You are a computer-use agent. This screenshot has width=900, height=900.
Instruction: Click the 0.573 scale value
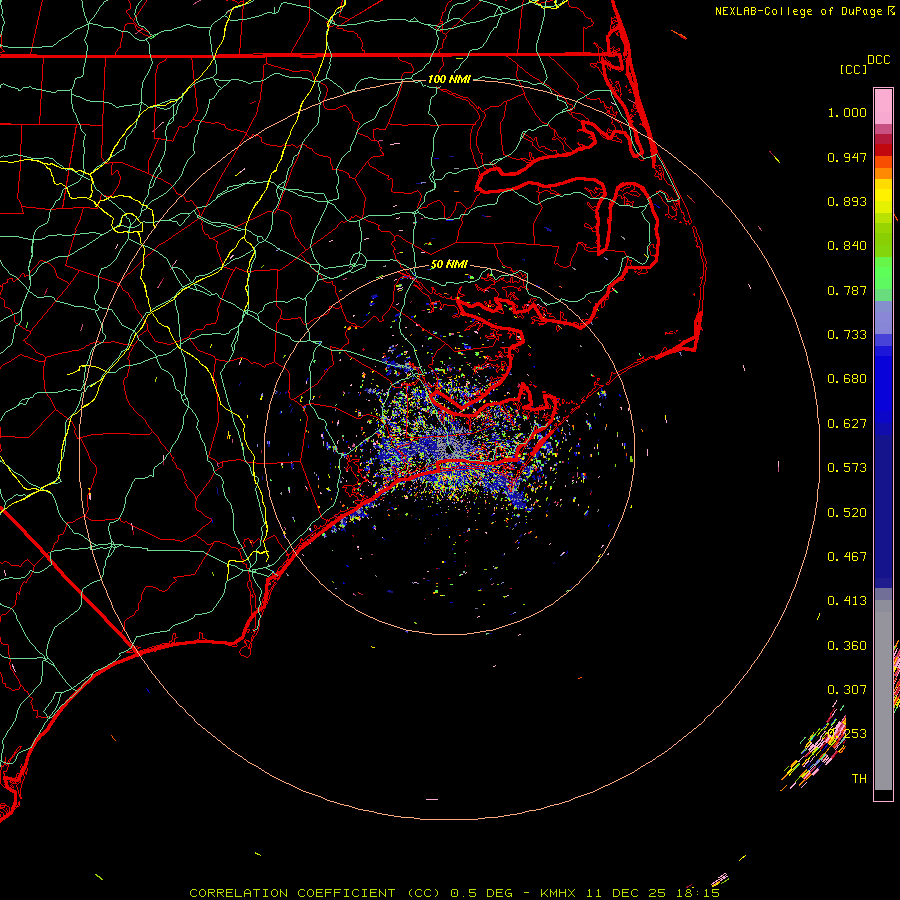[847, 468]
